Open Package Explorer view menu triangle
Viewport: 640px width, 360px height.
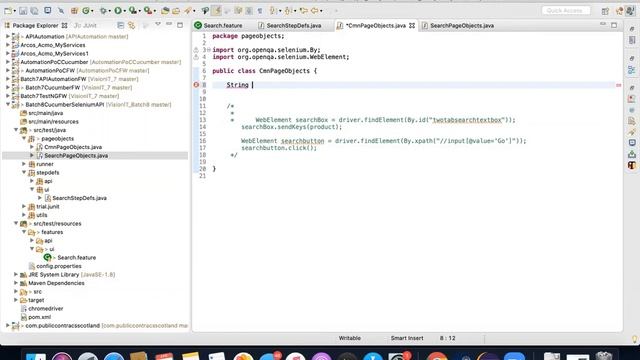point(158,25)
